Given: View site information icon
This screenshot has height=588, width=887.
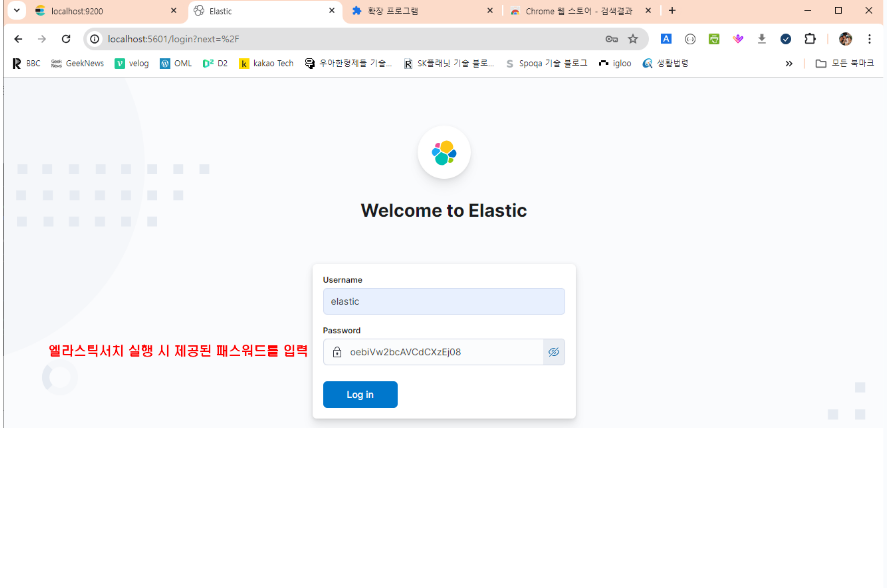Looking at the screenshot, I should point(95,39).
